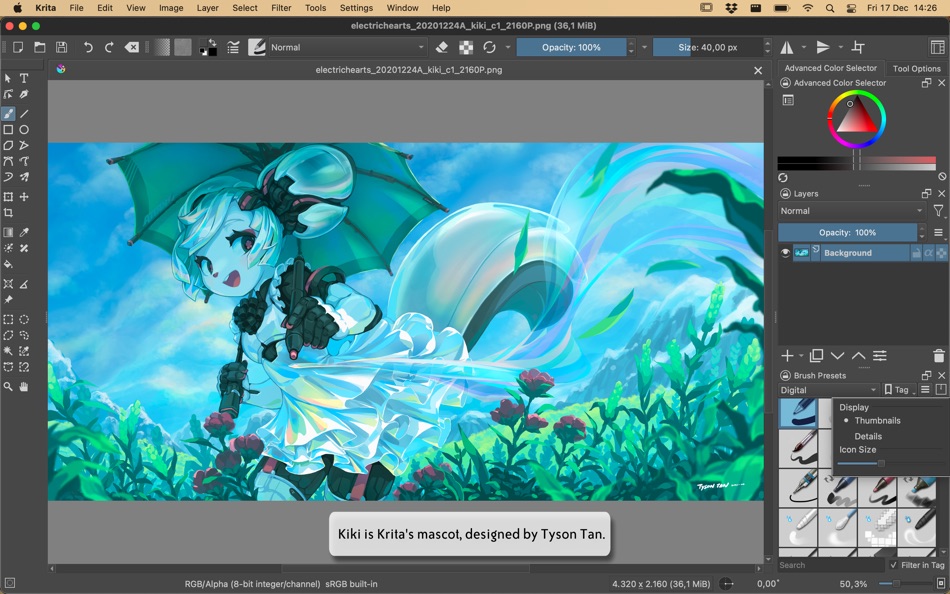Pick the Ellipse shape tool
The height and width of the screenshot is (594, 950).
[24, 130]
